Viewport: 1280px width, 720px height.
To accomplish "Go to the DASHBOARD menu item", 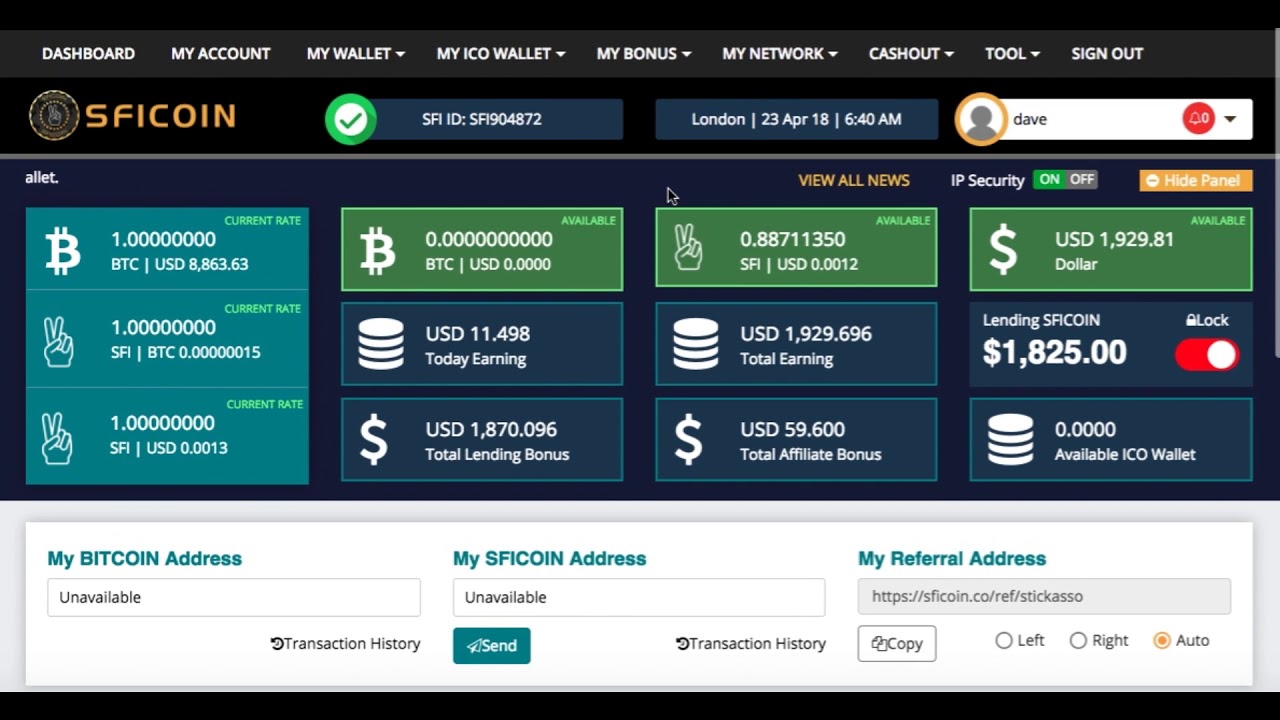I will (88, 54).
